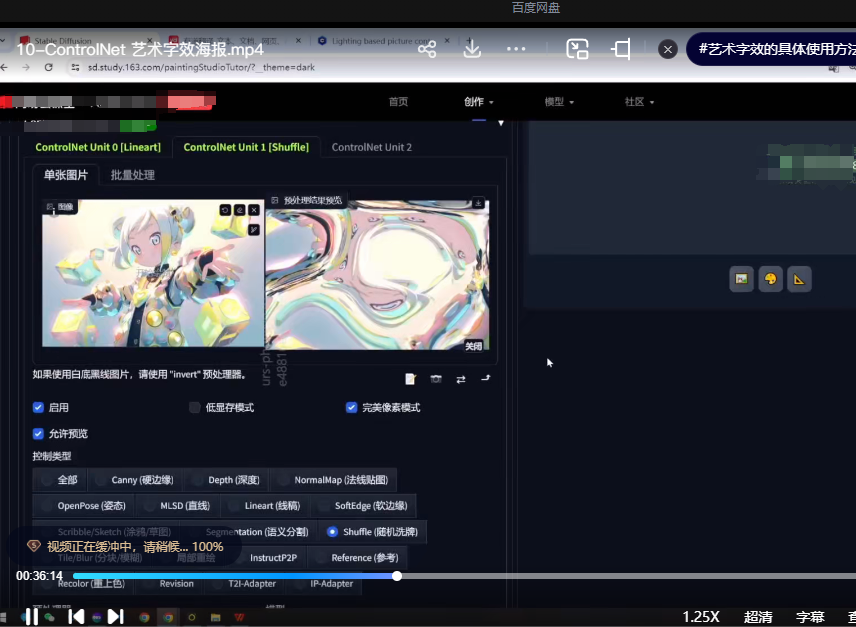Open the three-dots more options menu
Screen dimensions: 856x627
coord(516,49)
